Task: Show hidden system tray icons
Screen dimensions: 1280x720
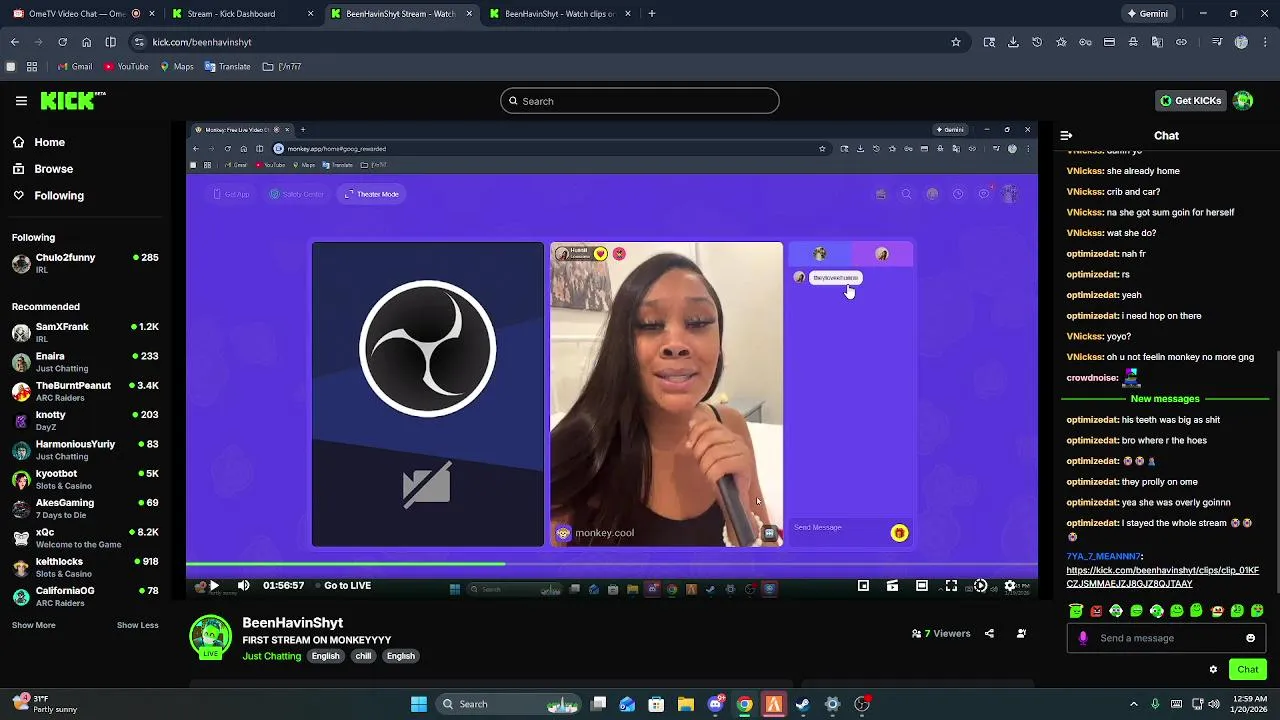Action: tap(1133, 704)
